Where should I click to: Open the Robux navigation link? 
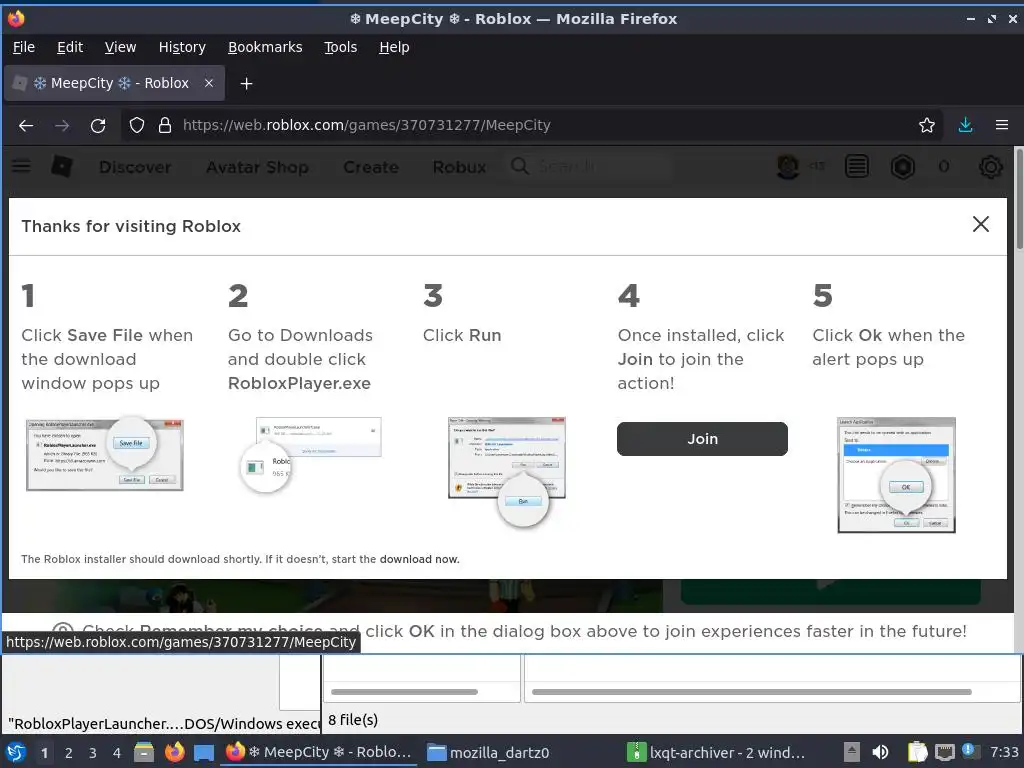[x=459, y=167]
